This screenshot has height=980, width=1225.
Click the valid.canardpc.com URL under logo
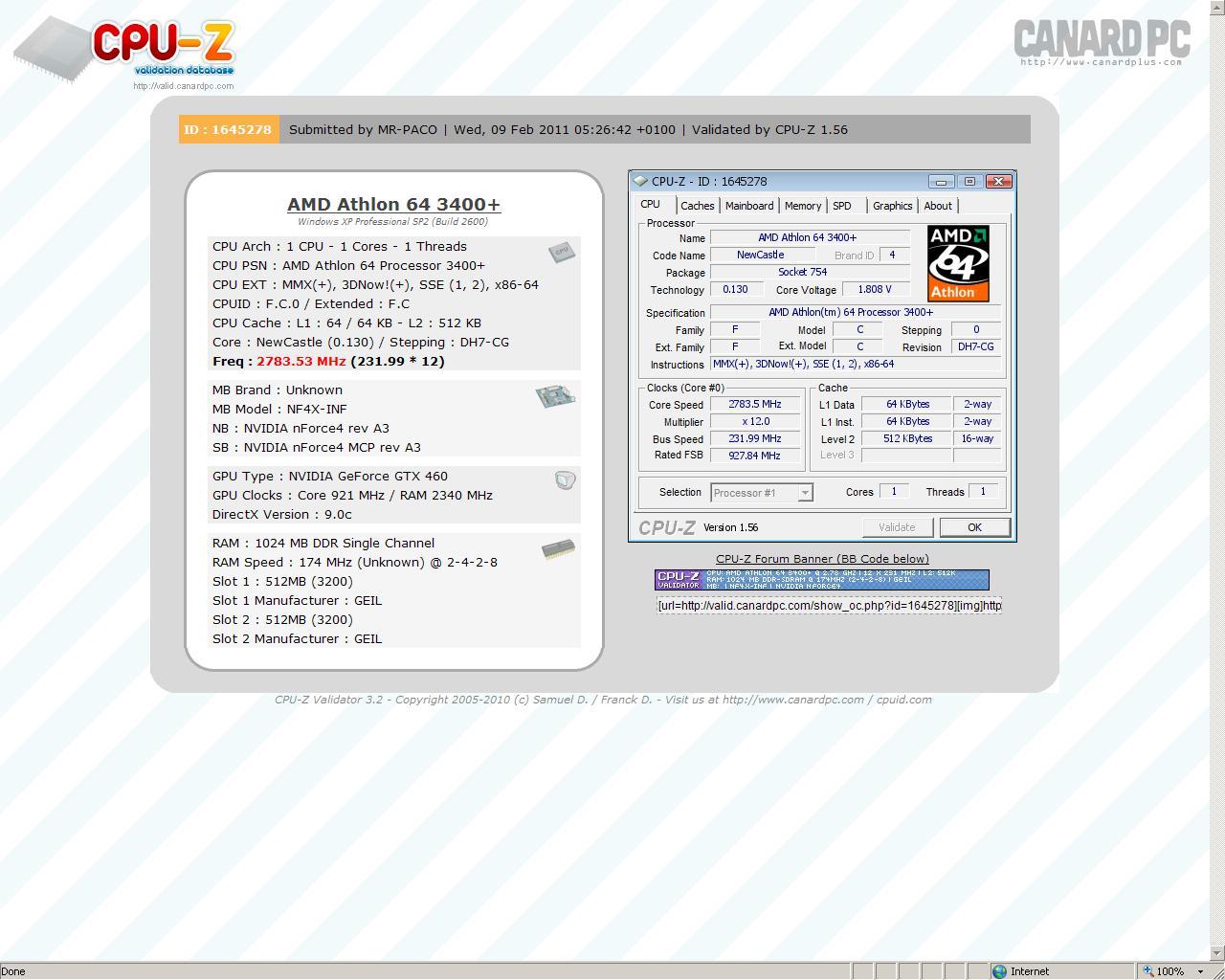(184, 86)
